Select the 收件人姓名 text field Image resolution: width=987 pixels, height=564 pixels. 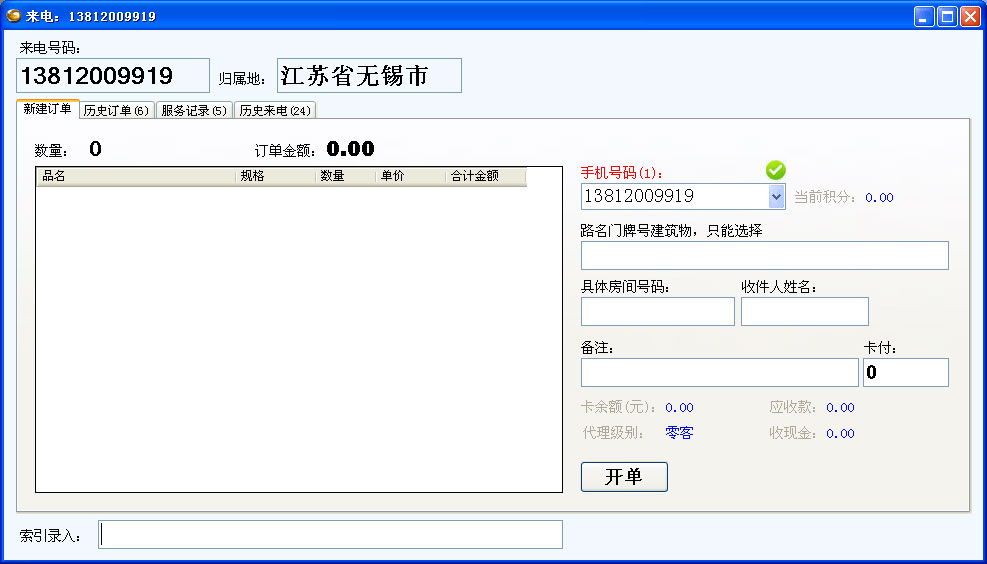tap(804, 312)
